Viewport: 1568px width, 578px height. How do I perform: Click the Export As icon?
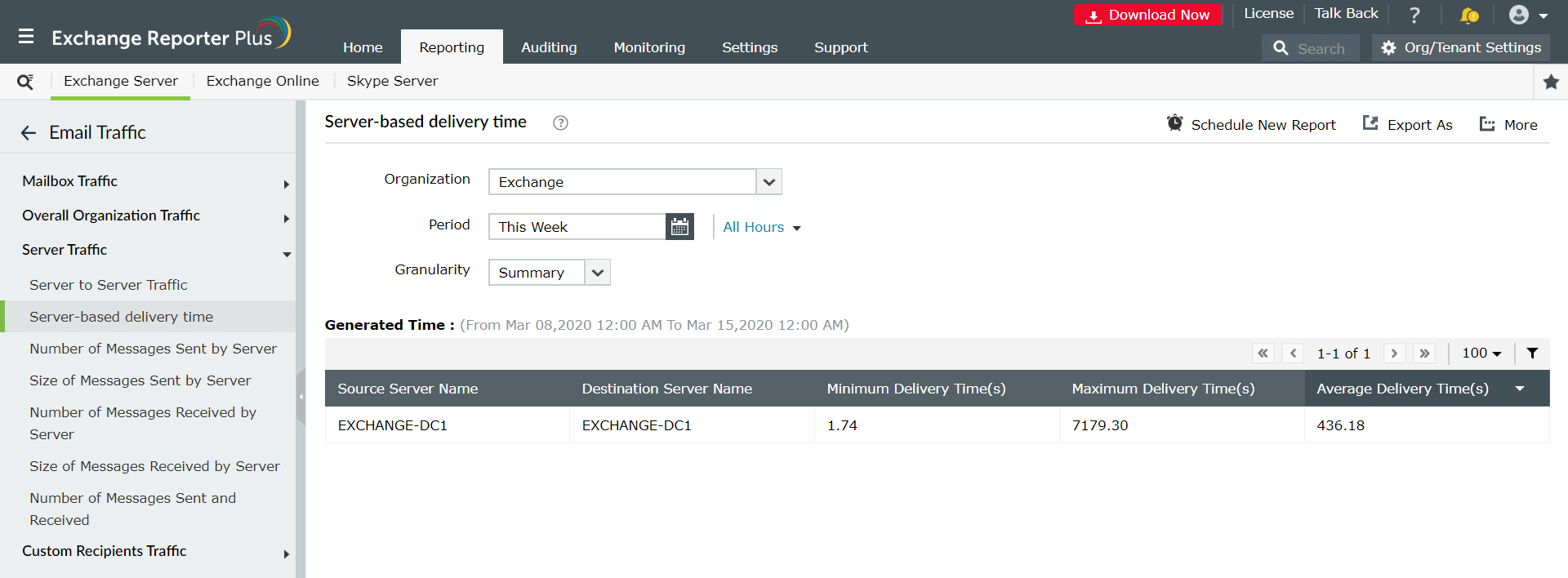[1370, 123]
